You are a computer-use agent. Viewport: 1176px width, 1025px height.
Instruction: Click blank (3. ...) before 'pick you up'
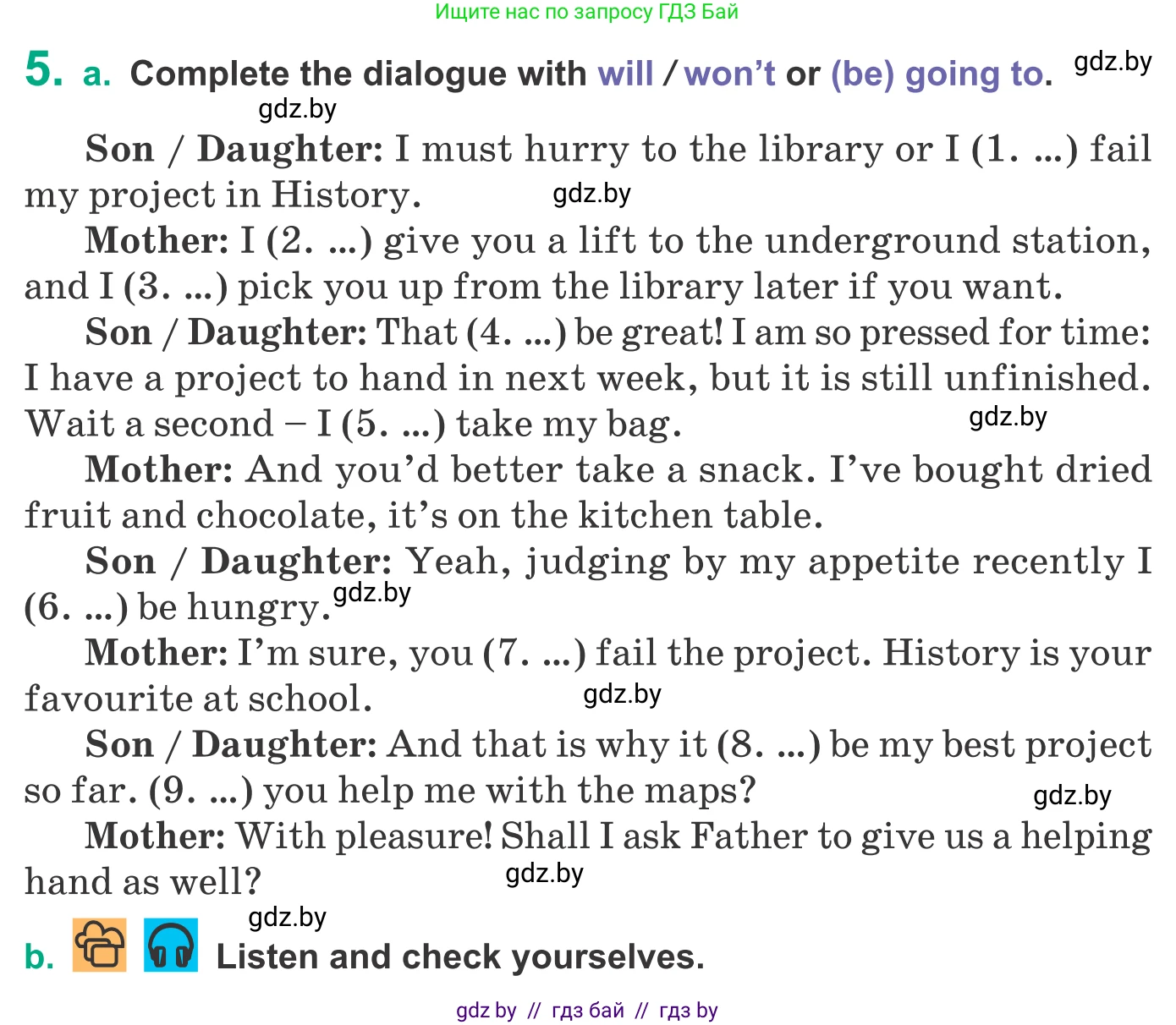click(176, 287)
